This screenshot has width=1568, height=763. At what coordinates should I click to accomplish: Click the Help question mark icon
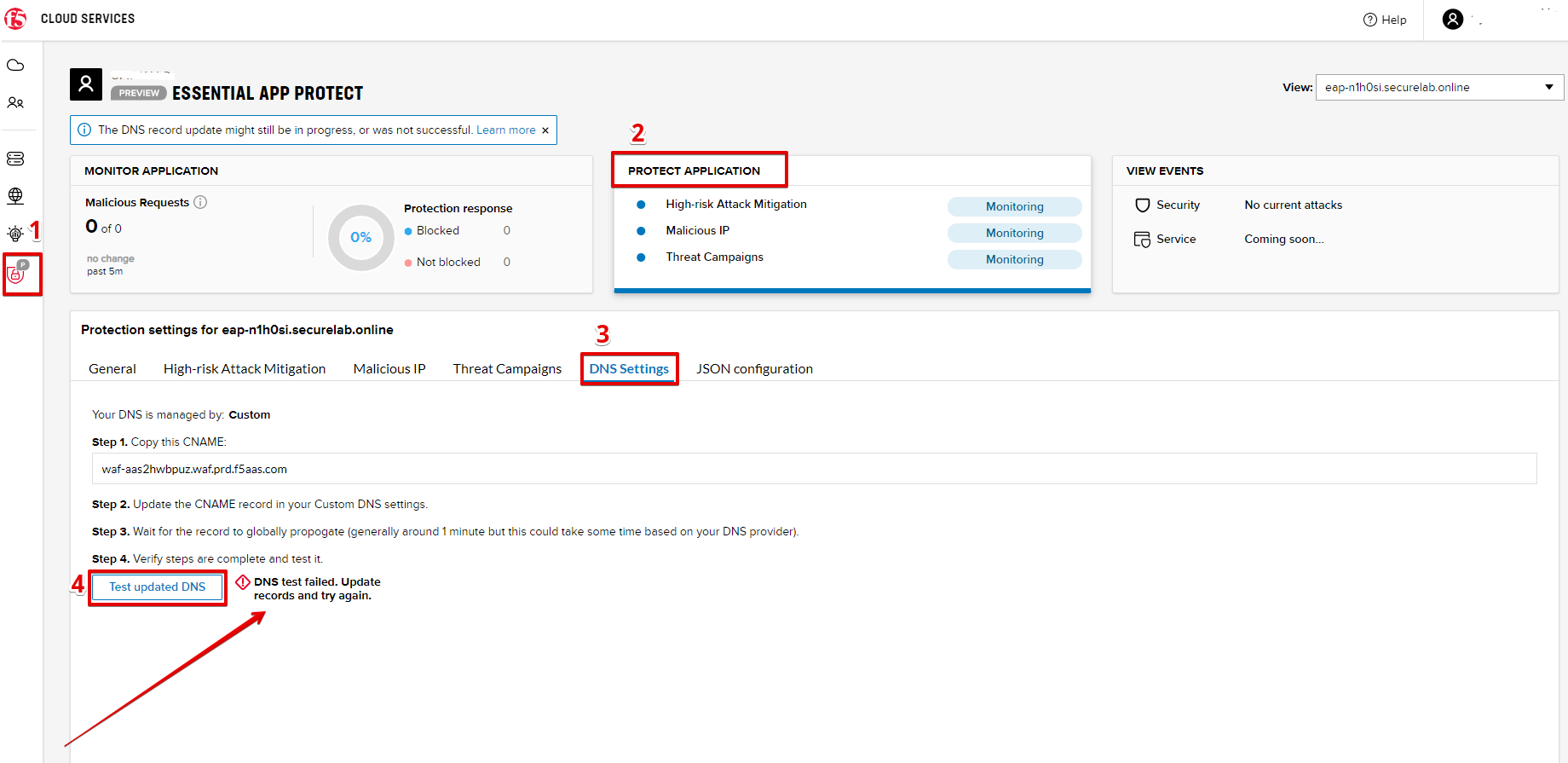pyautogui.click(x=1370, y=20)
